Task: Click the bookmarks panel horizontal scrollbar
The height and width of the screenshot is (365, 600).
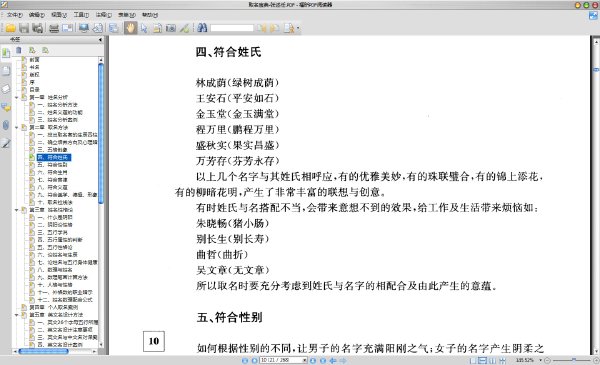Action: 43,351
